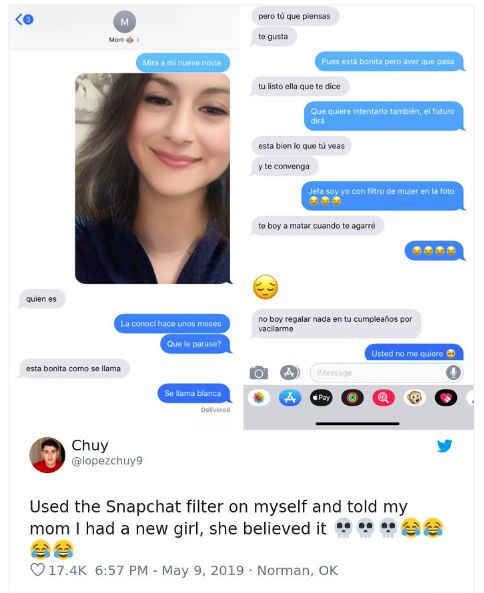Click into the iMessage text field
Image resolution: width=484 pixels, height=593 pixels.
click(380, 373)
